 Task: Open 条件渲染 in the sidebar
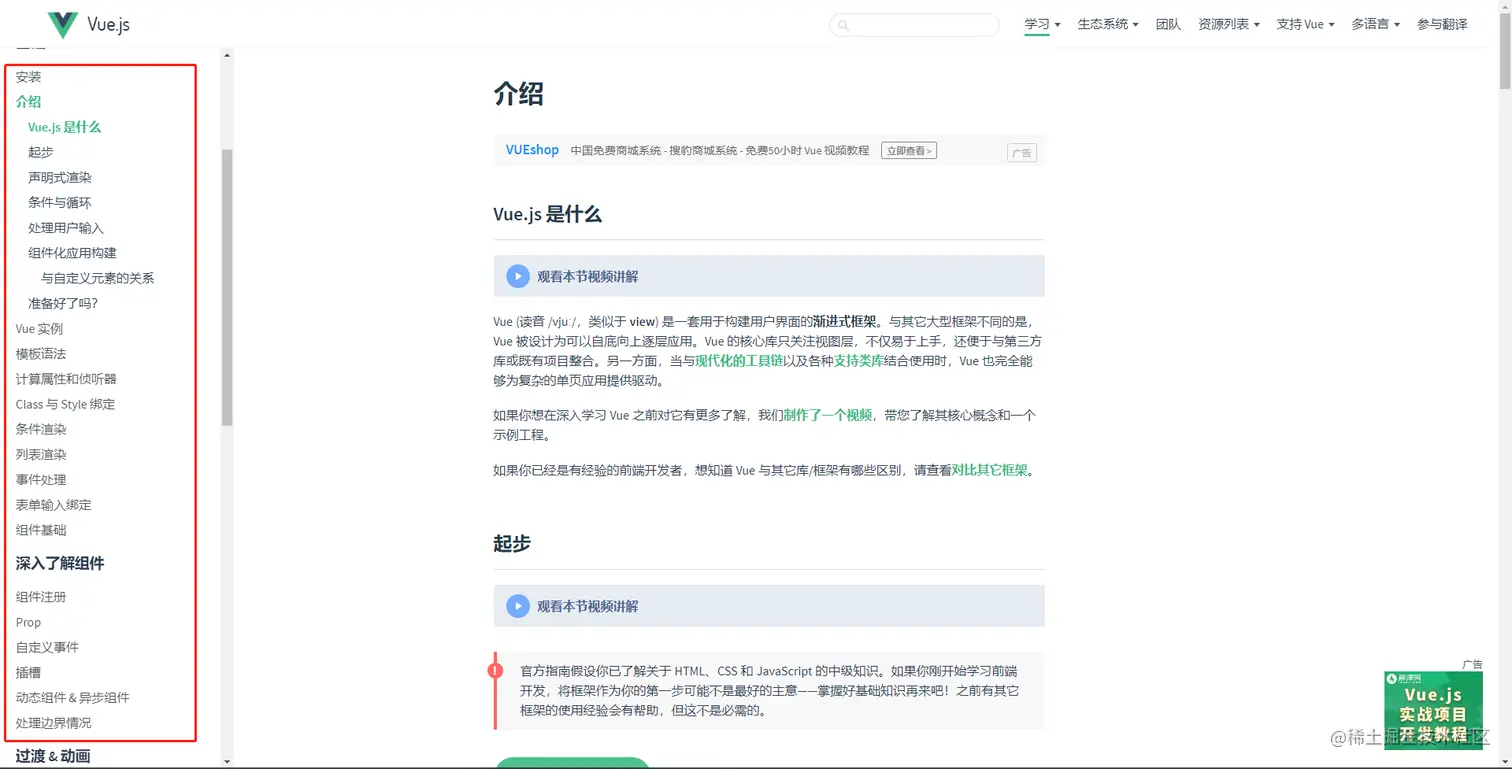click(41, 429)
